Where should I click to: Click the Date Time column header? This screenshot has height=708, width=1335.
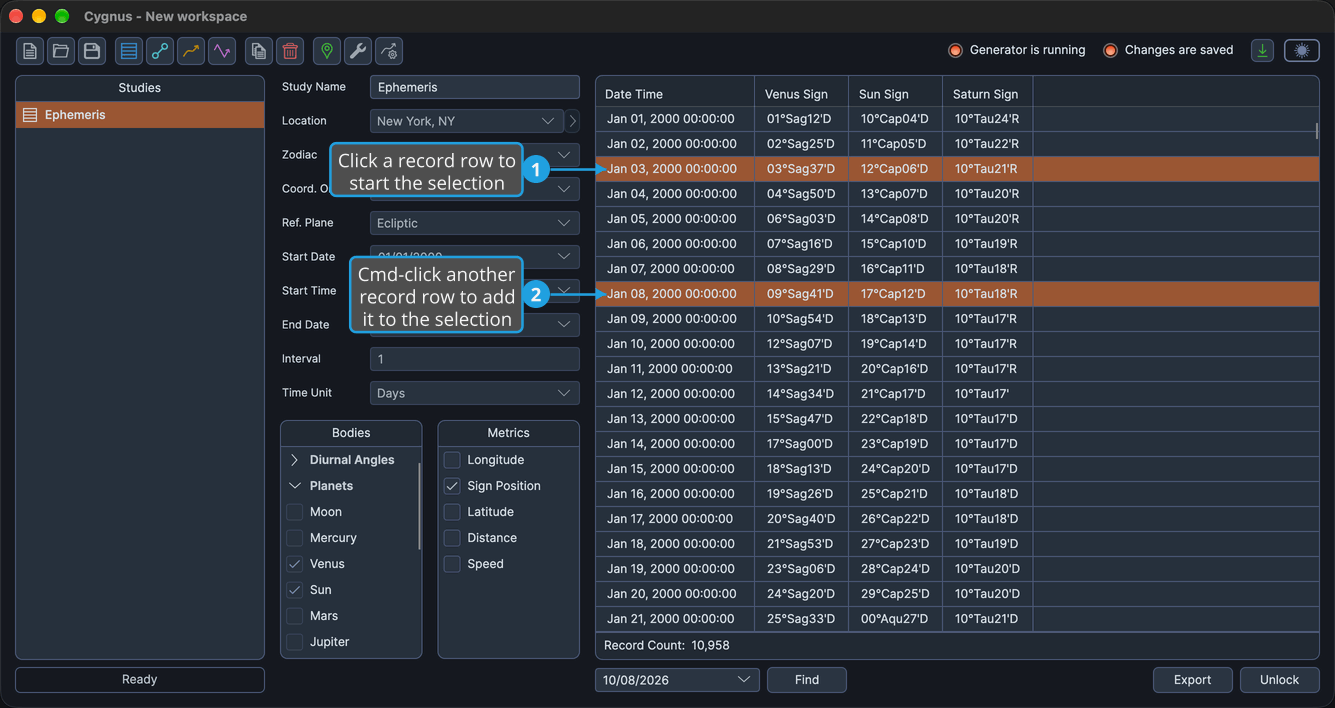[x=675, y=94]
